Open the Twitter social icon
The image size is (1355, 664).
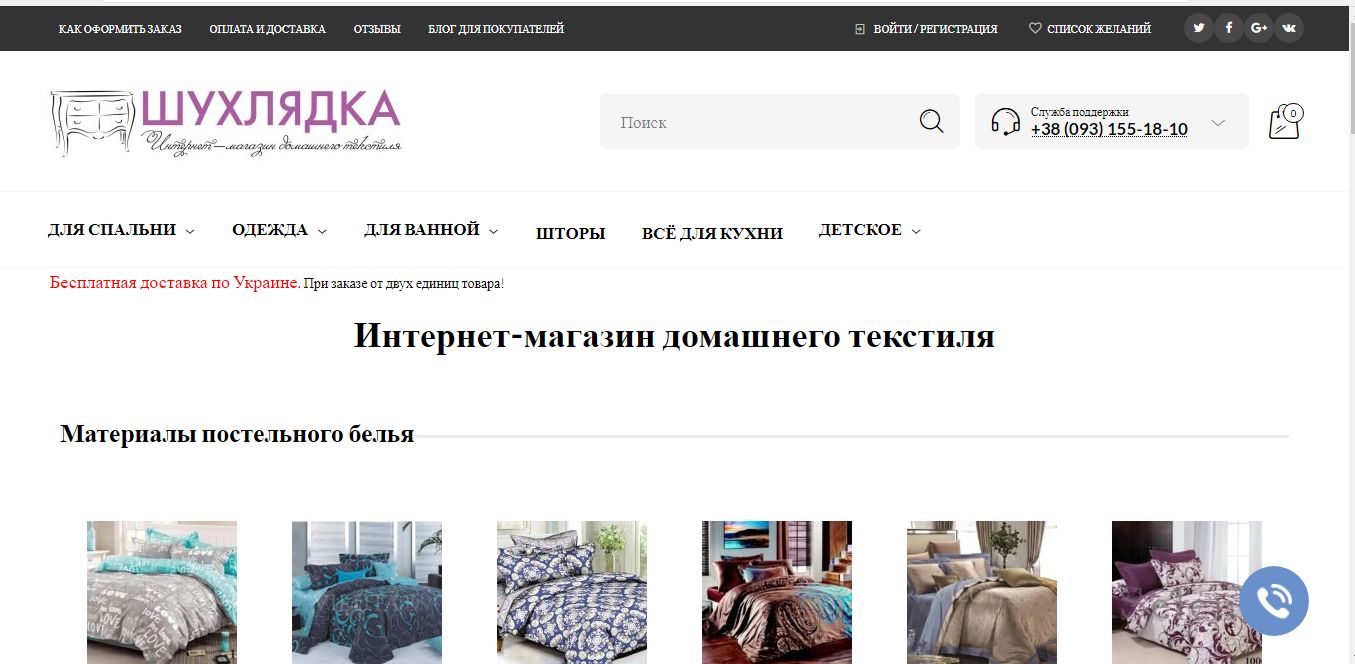(x=1198, y=28)
